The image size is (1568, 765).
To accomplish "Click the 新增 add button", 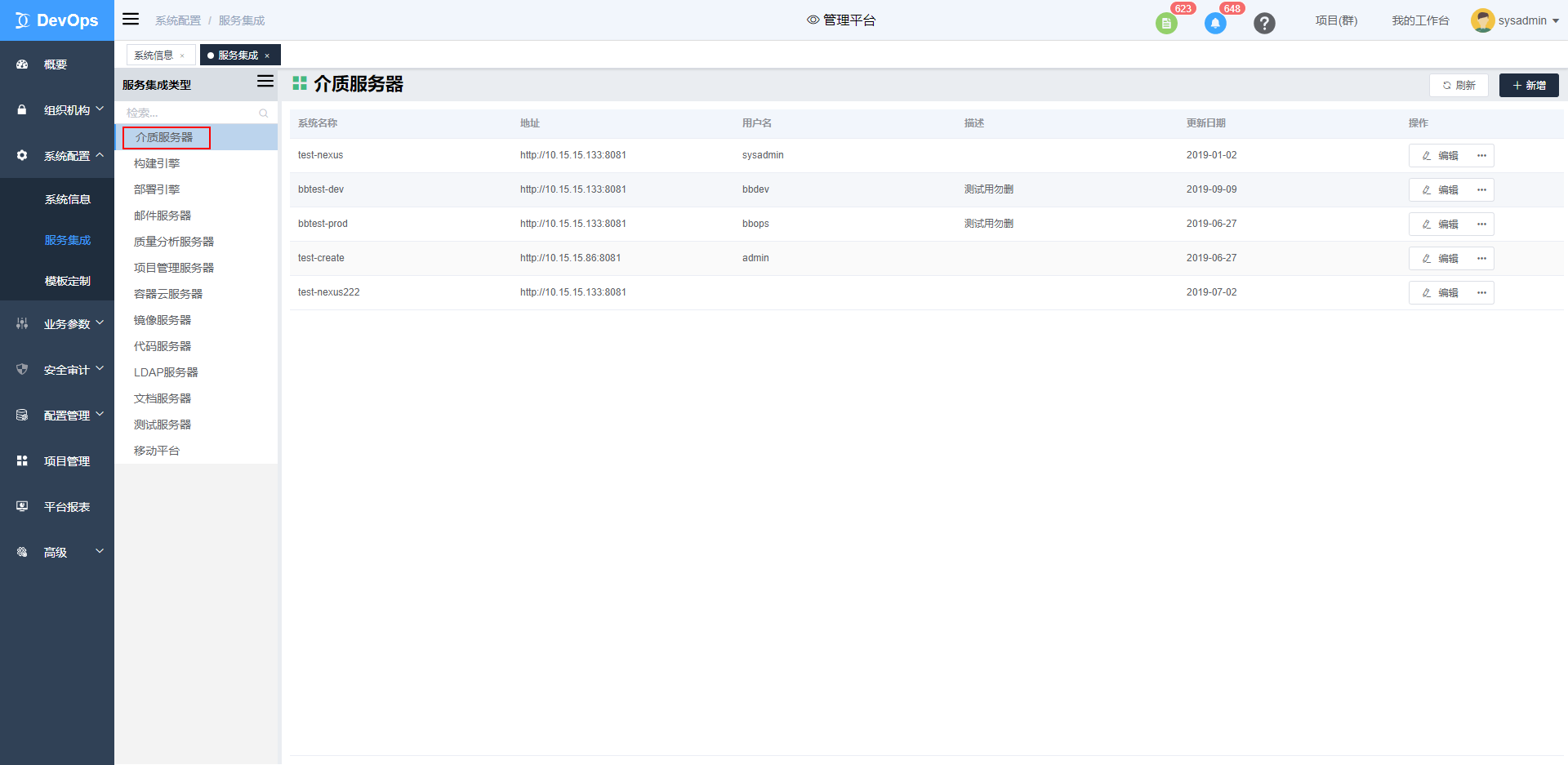I will coord(1529,85).
